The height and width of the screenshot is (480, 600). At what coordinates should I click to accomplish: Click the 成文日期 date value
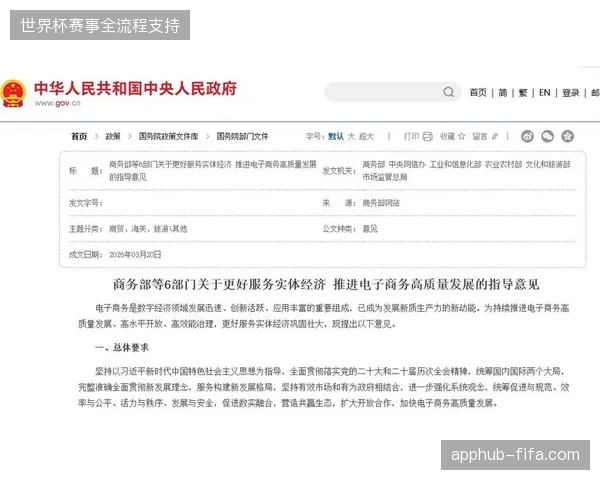point(135,255)
